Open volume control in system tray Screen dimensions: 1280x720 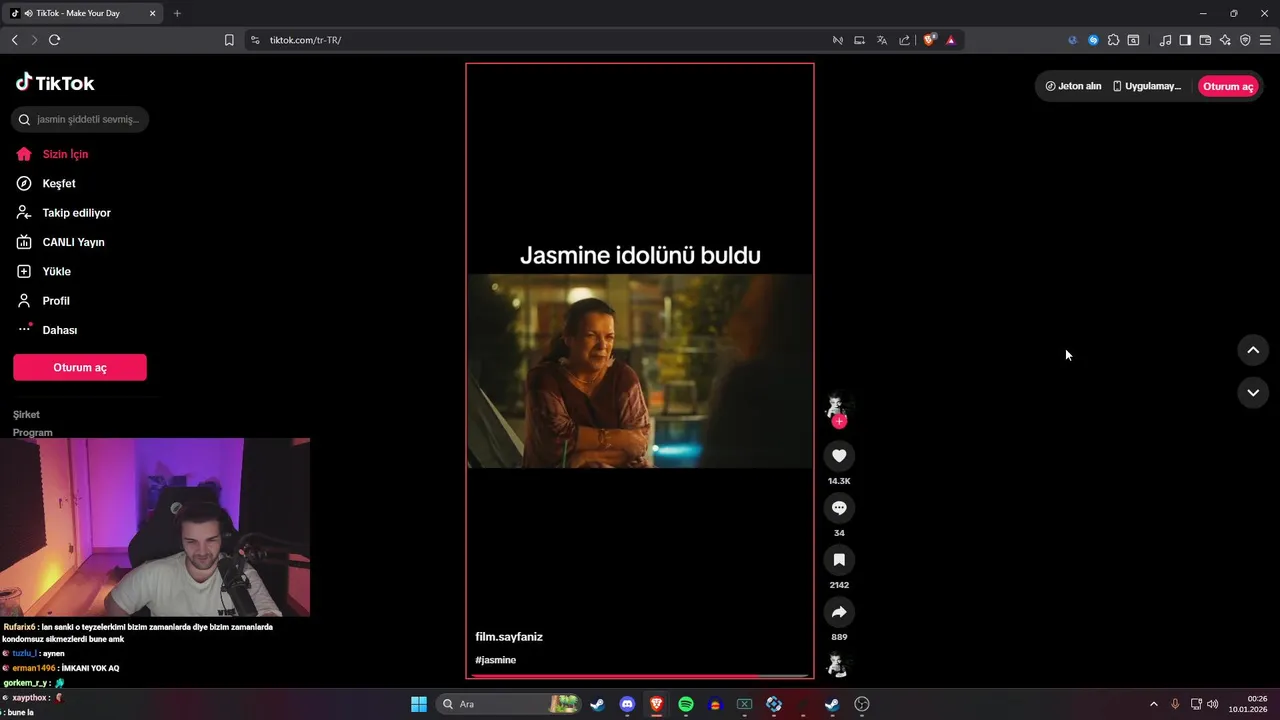1213,704
